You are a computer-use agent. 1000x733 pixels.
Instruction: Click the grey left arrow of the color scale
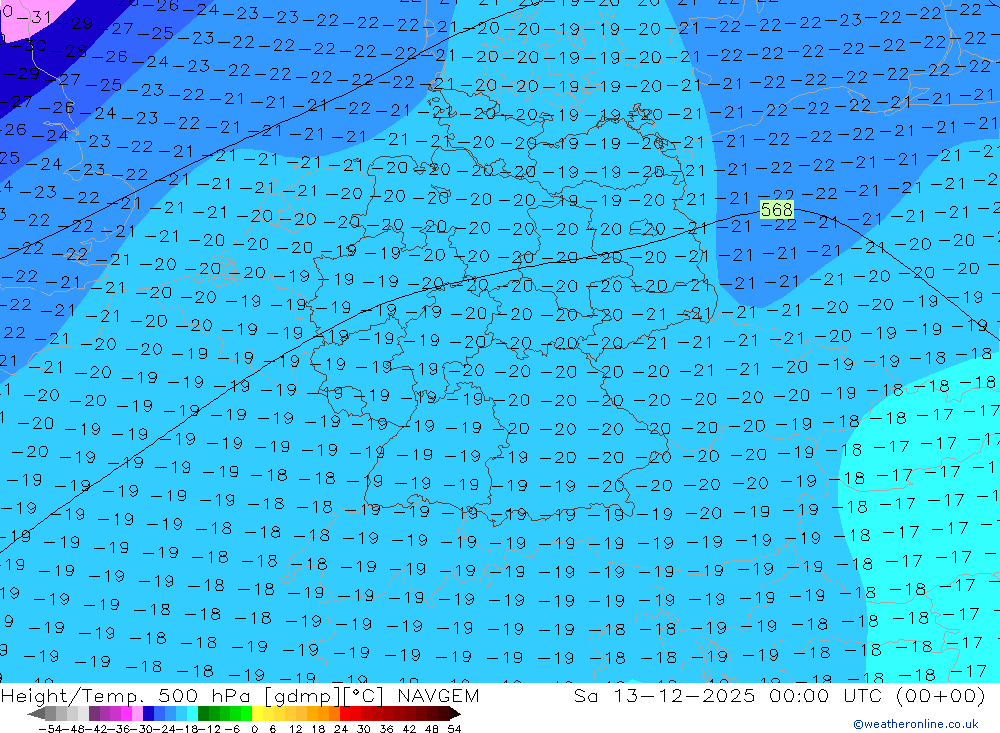[36, 714]
